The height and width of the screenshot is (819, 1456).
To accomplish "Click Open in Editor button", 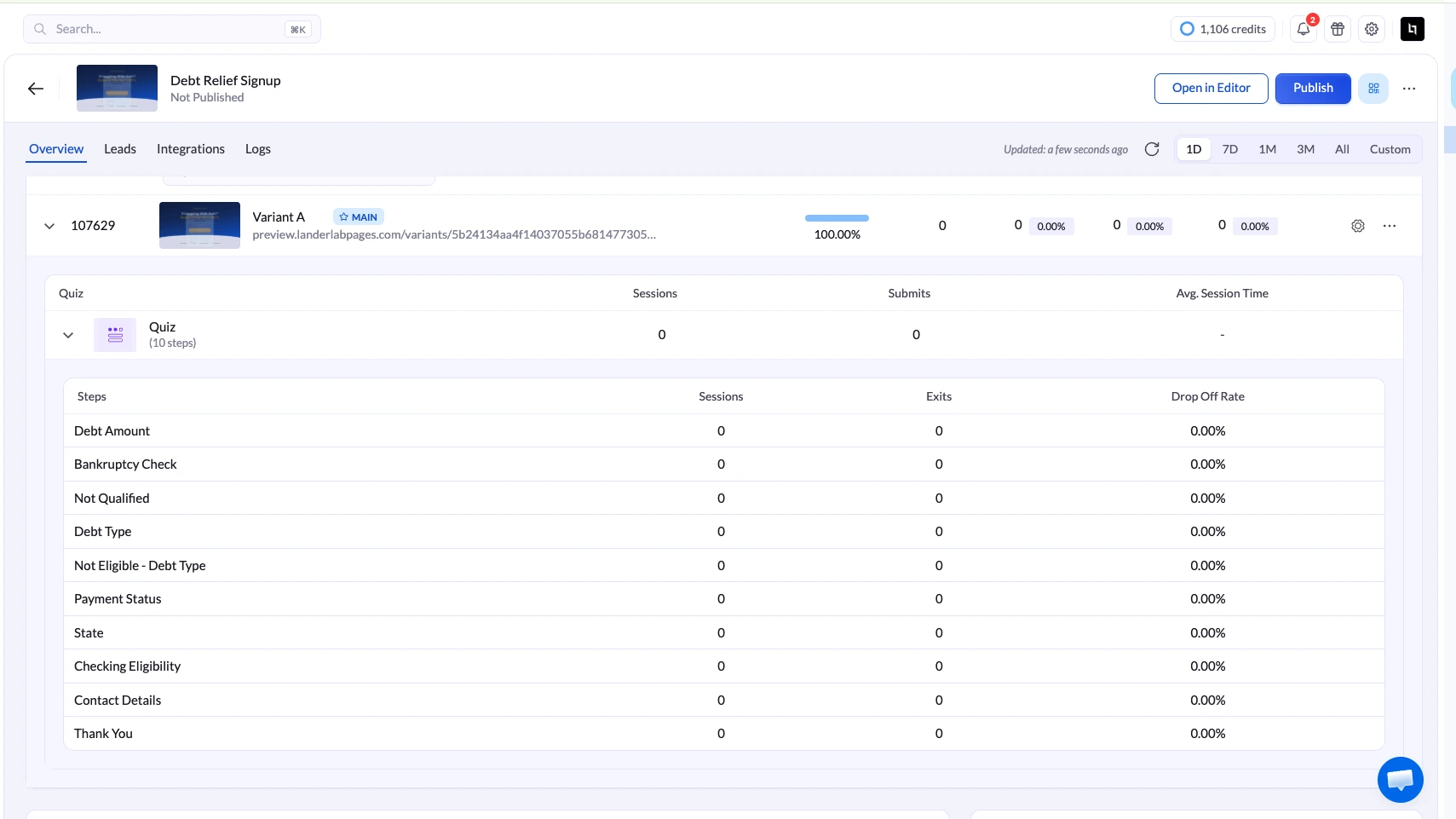I will 1211,89.
